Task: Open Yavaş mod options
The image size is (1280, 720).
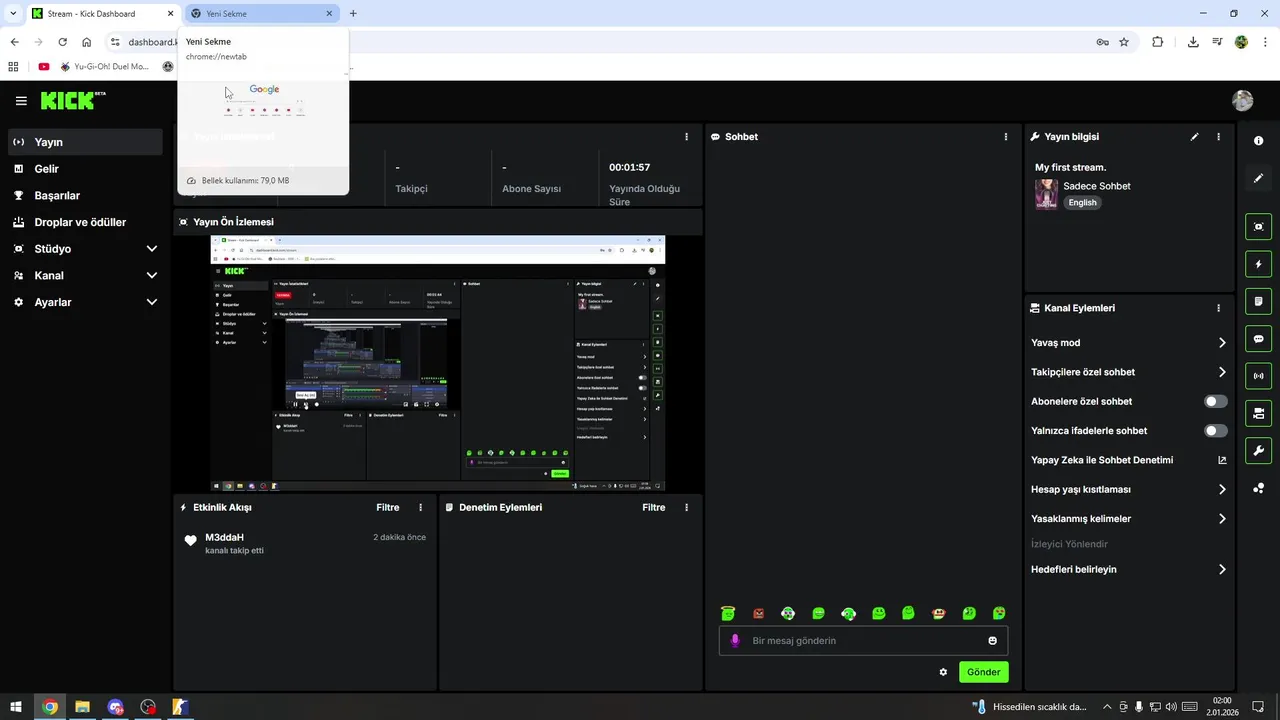Action: [1129, 343]
